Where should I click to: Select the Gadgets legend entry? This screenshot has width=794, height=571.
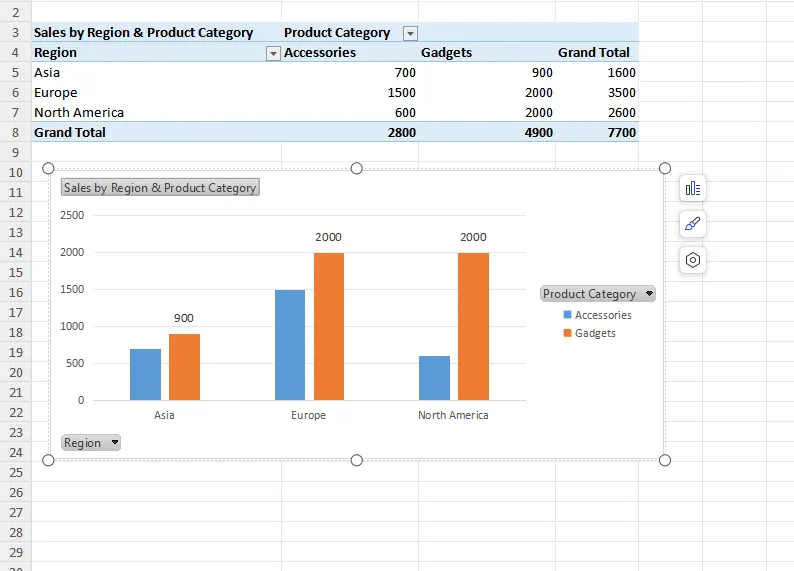pos(595,333)
